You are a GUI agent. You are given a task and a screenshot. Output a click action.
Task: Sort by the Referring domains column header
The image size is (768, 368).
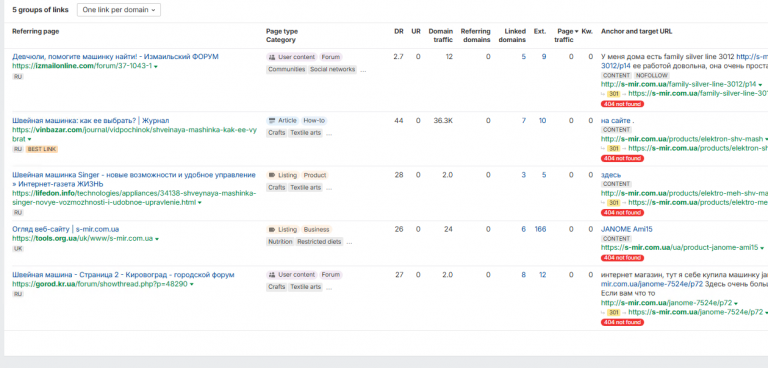point(475,35)
